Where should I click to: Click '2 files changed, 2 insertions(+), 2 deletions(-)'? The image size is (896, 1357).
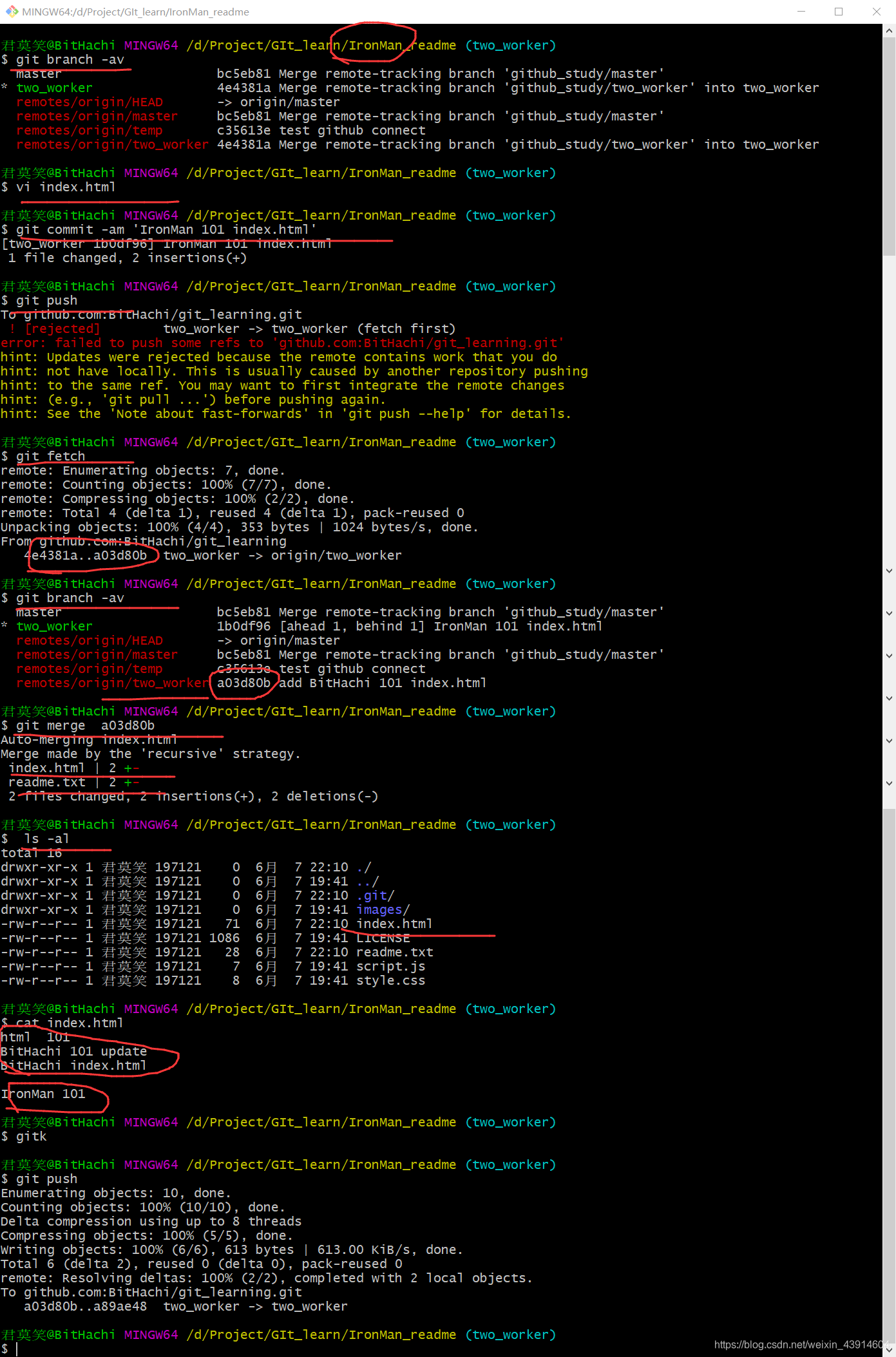(x=193, y=796)
